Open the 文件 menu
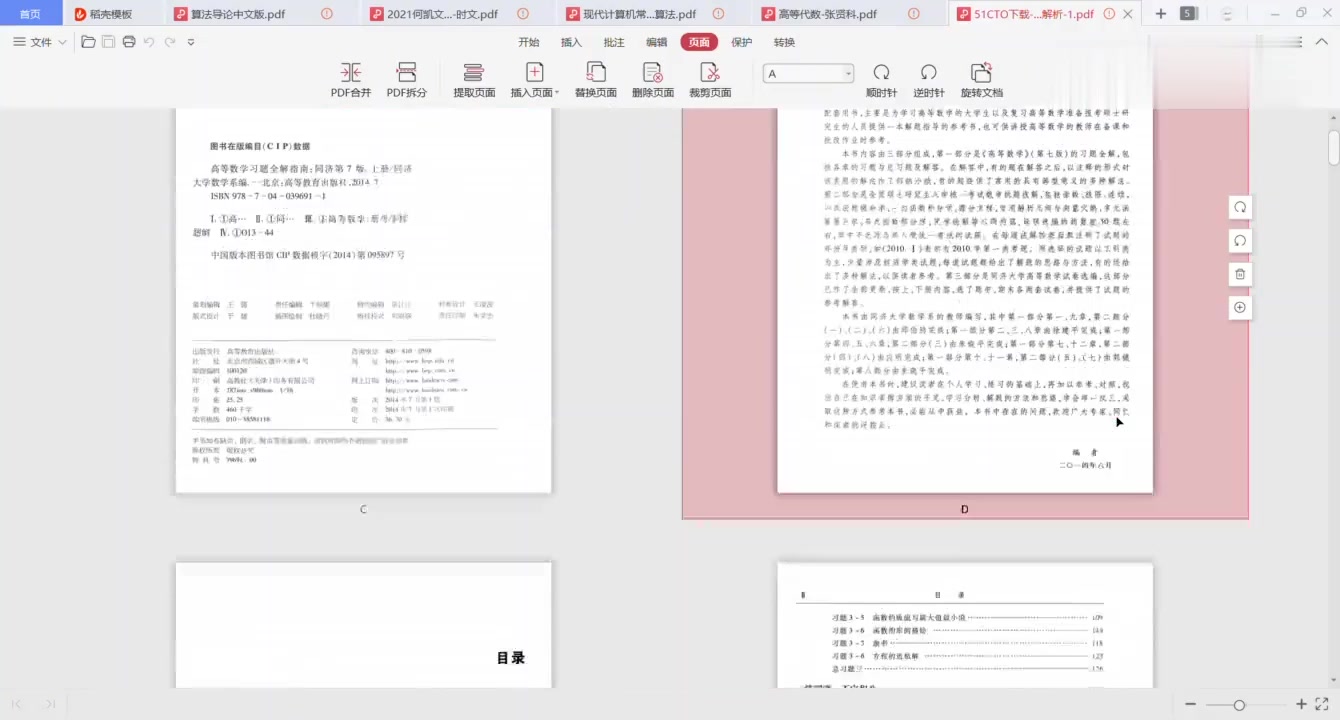This screenshot has width=1340, height=720. pyautogui.click(x=40, y=42)
